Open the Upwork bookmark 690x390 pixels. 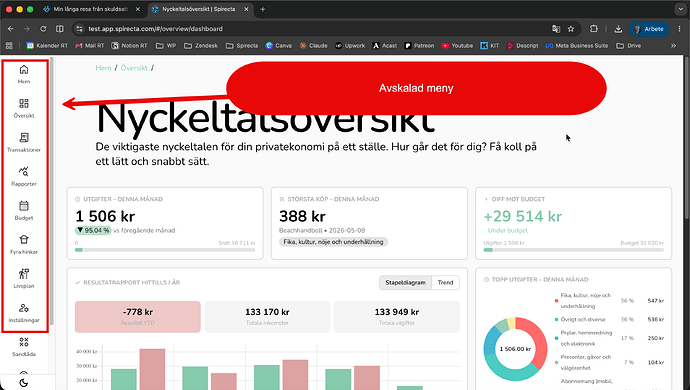coord(350,45)
